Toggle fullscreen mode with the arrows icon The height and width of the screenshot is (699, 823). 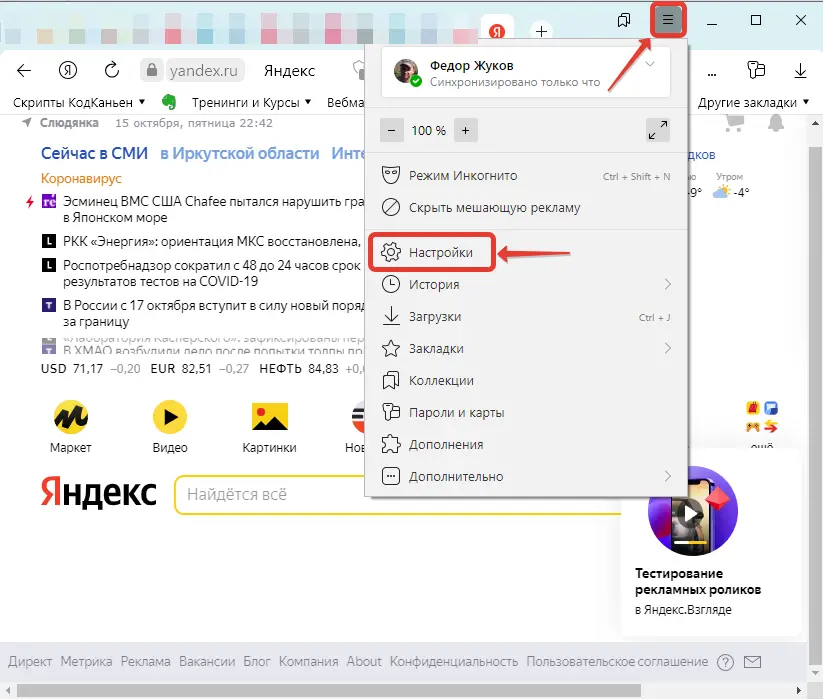point(658,130)
